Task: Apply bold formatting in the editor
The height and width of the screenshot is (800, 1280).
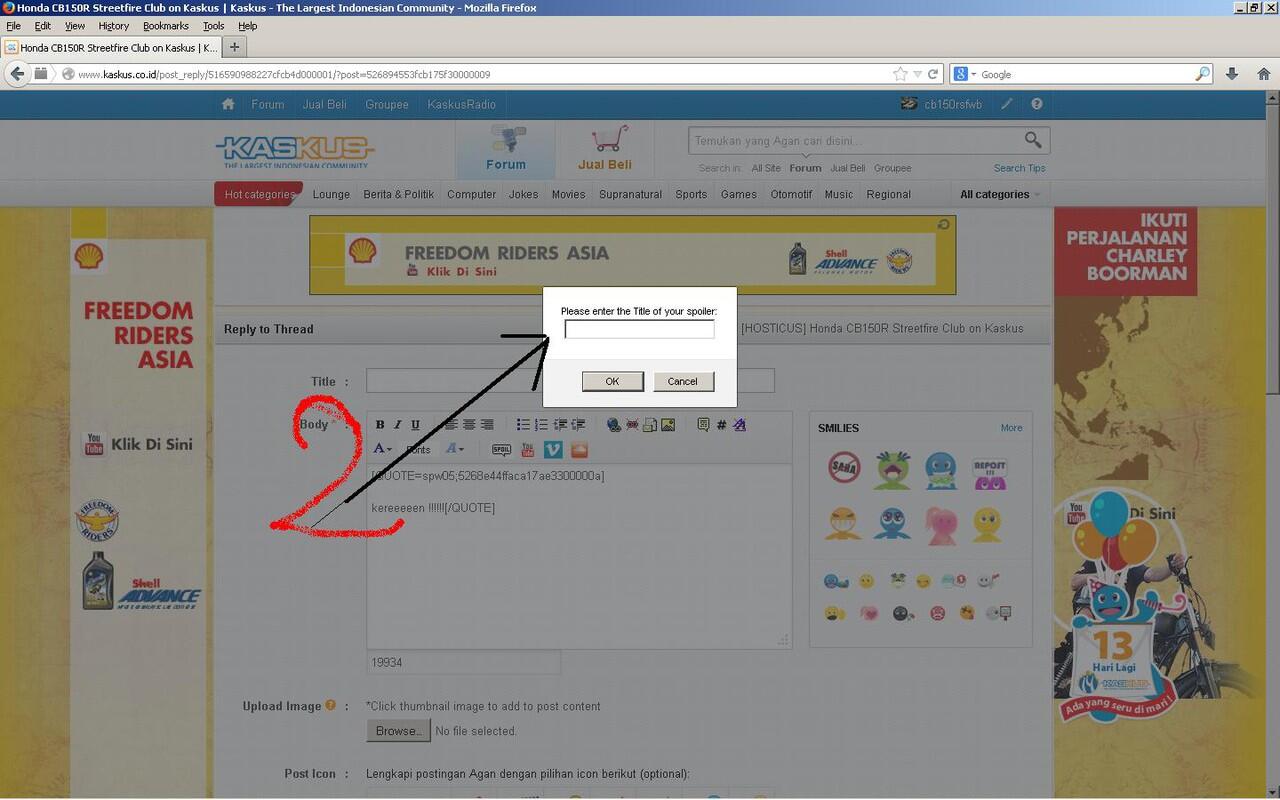Action: (x=380, y=425)
